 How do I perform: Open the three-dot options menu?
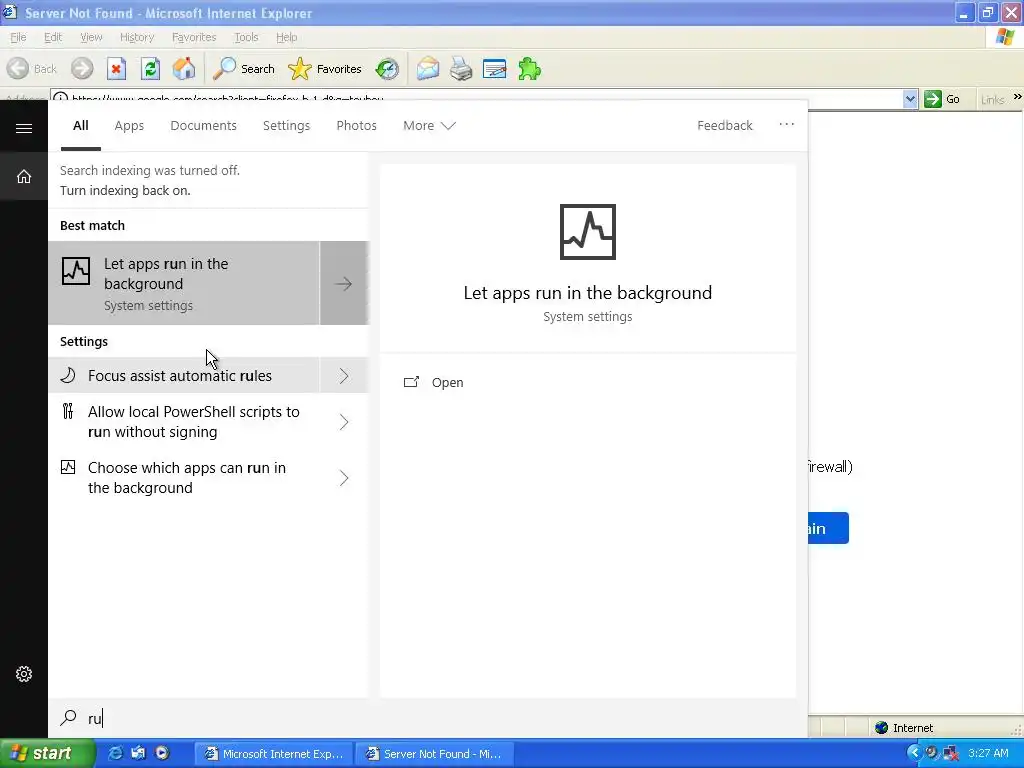(786, 124)
